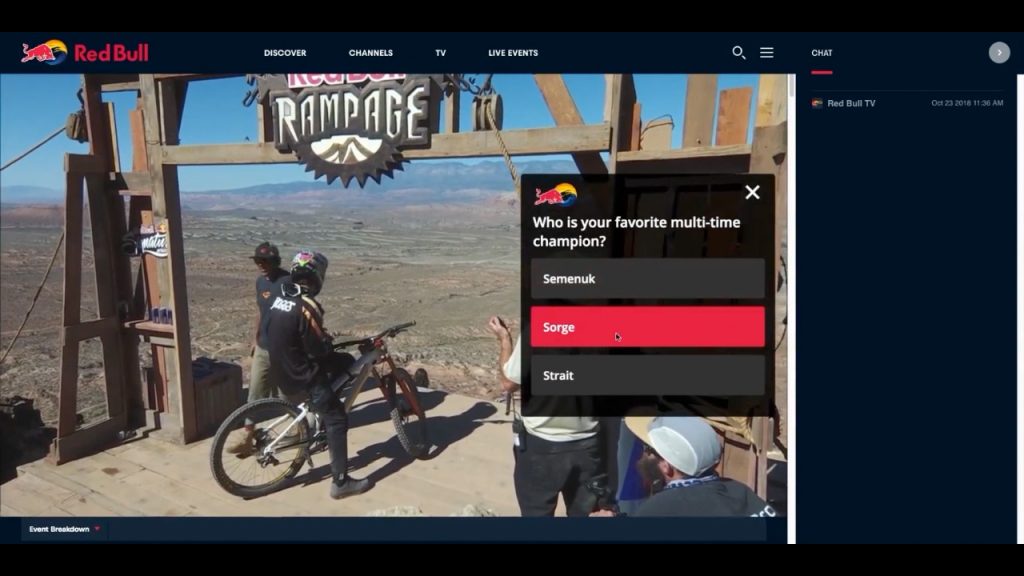This screenshot has height=576, width=1024.
Task: Vote for Semenuk in the poll
Action: 647,279
